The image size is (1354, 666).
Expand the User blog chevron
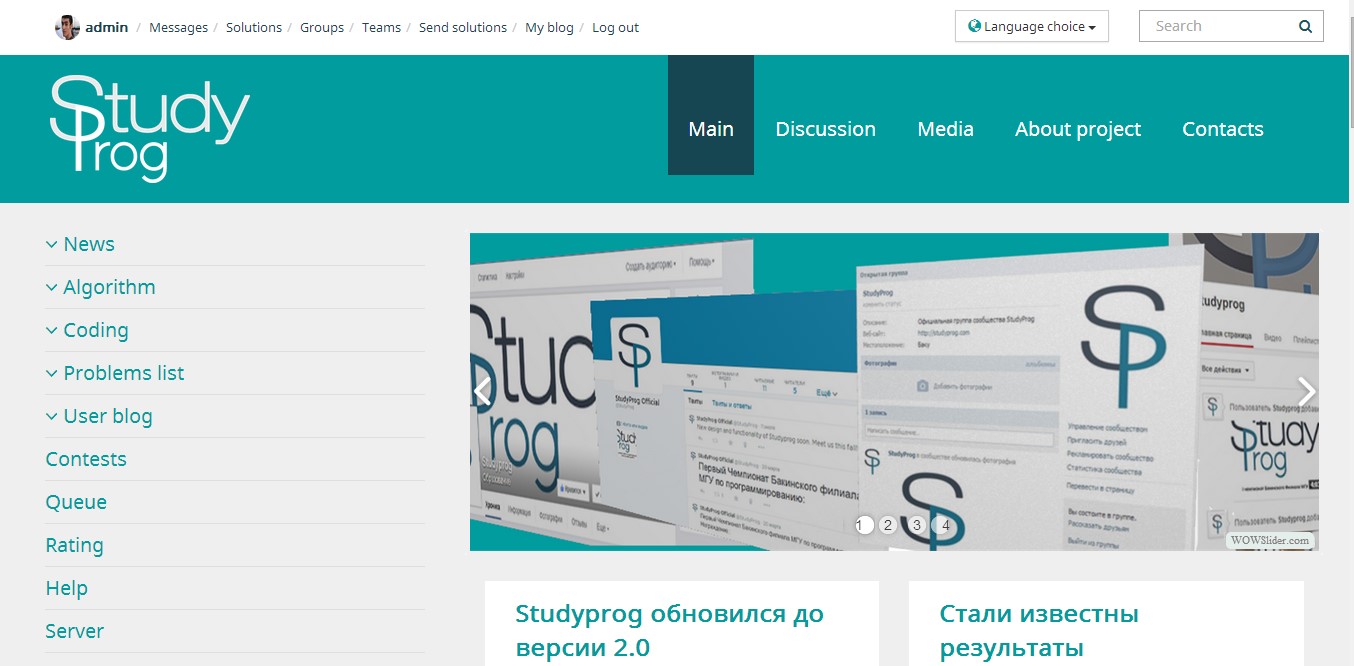coord(51,416)
